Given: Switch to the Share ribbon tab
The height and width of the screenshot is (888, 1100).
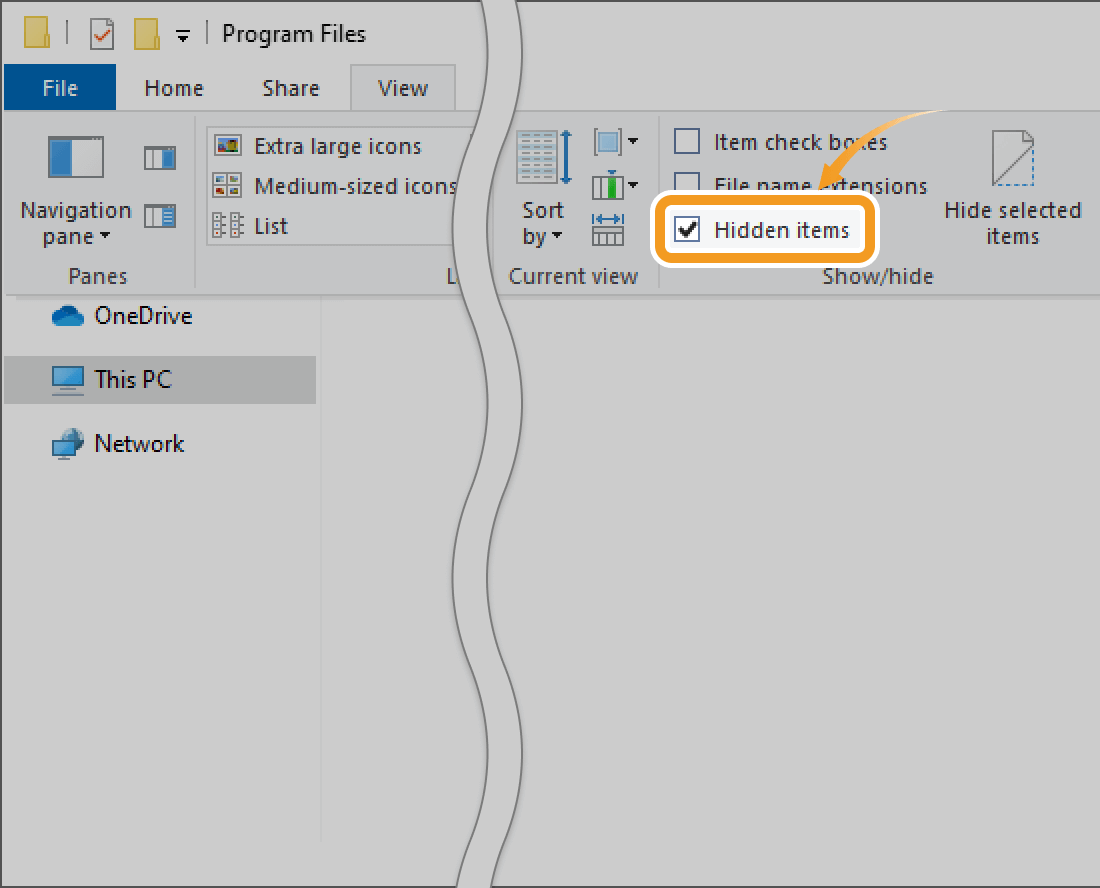Looking at the screenshot, I should point(290,88).
